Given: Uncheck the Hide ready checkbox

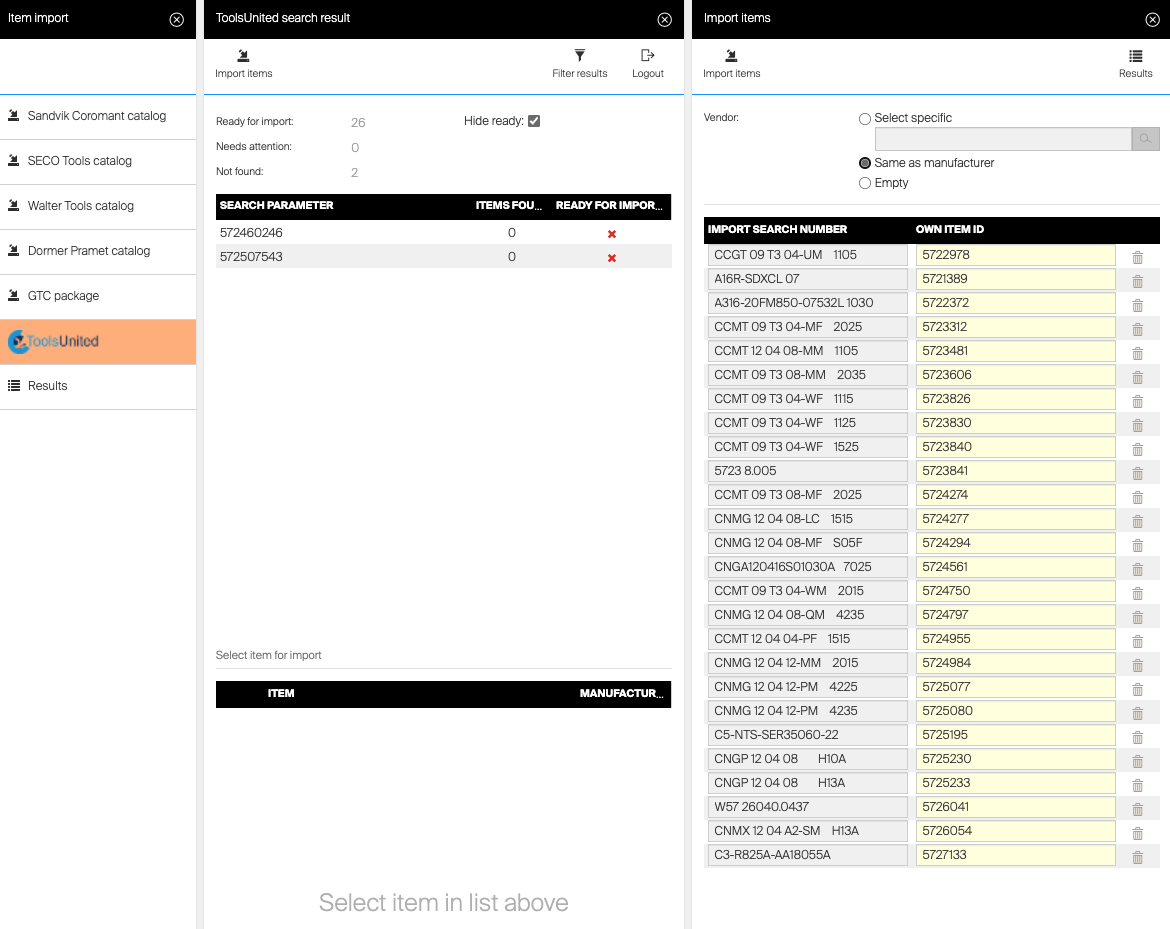Looking at the screenshot, I should coord(534,121).
